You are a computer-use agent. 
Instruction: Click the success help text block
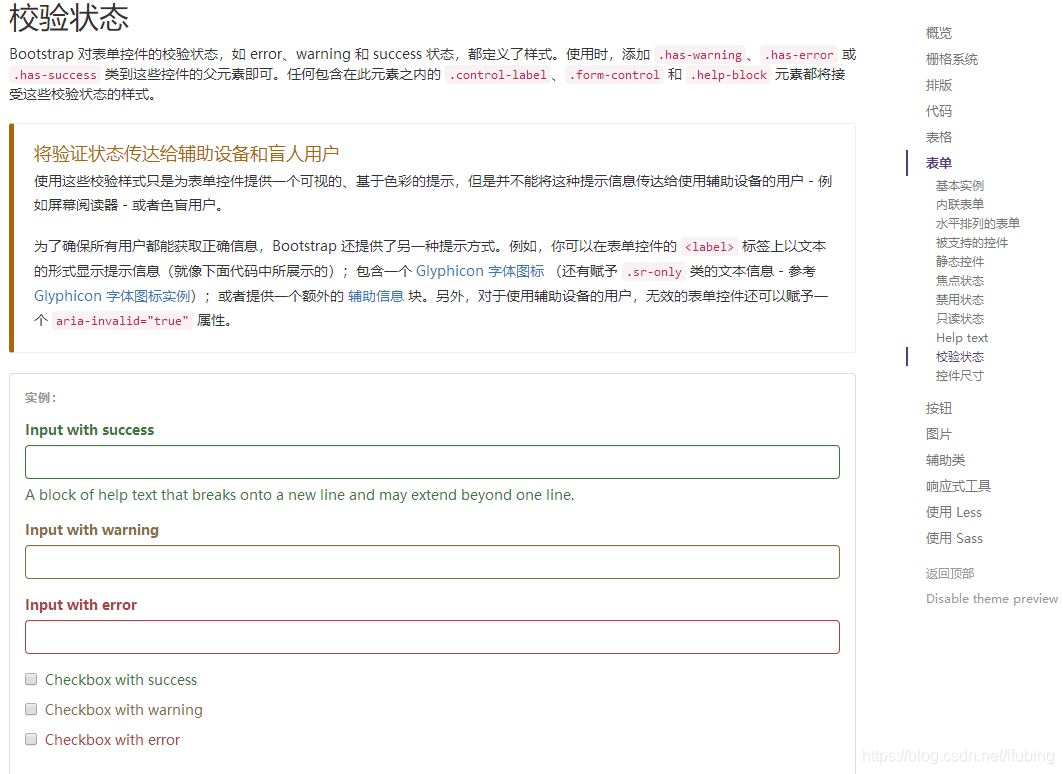[x=300, y=495]
